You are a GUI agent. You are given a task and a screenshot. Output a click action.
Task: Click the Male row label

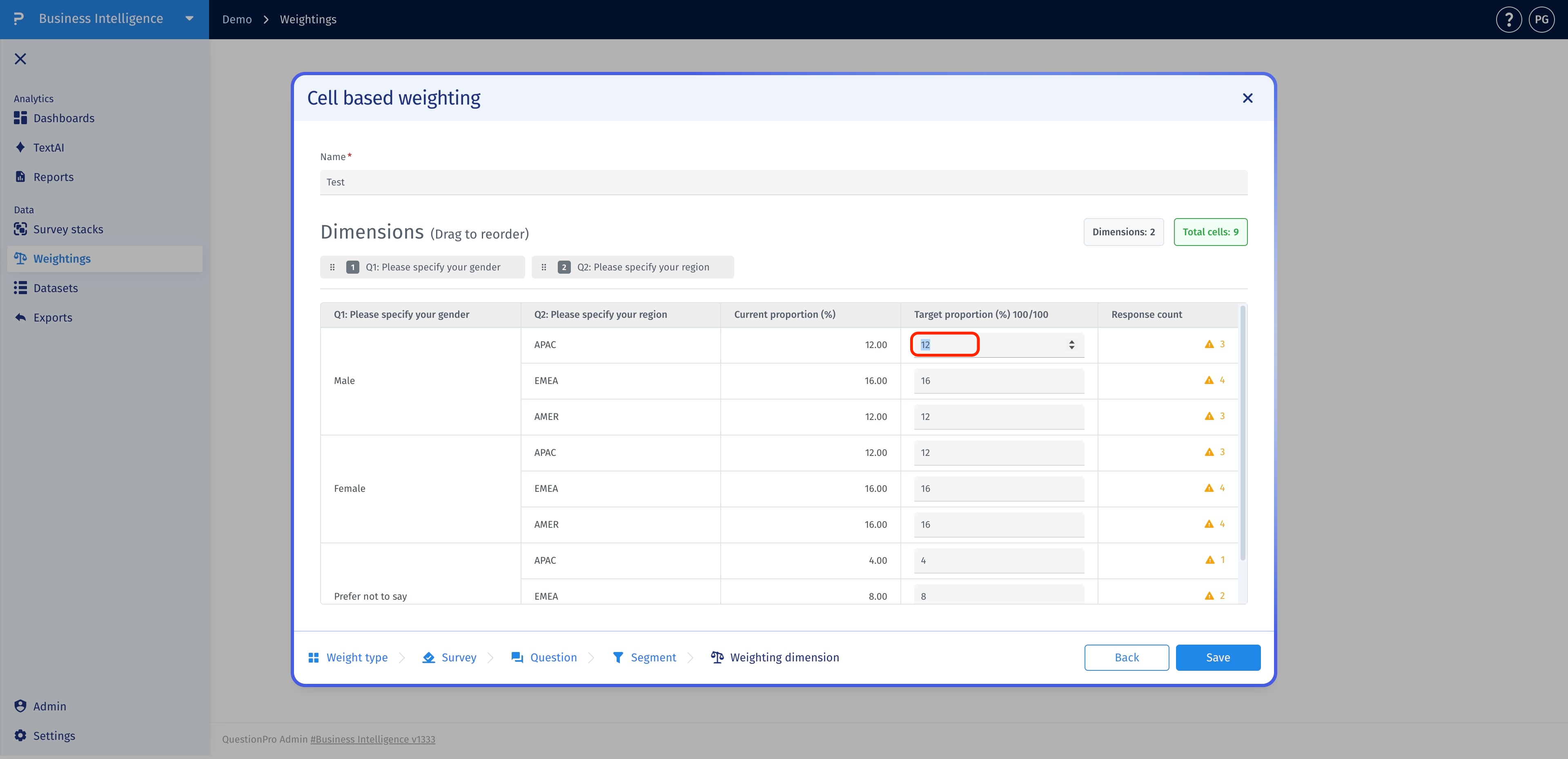click(344, 381)
